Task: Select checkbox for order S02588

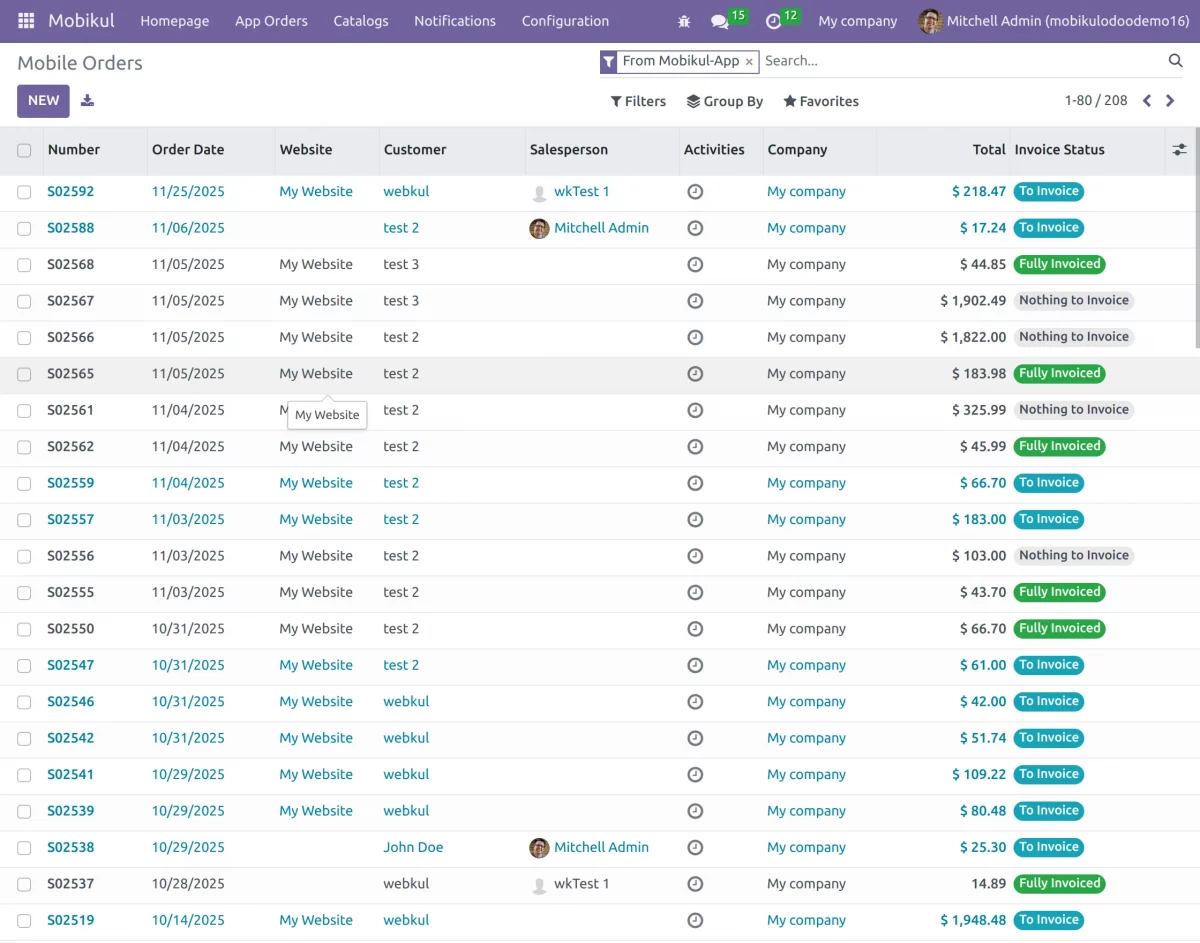Action: click(x=24, y=228)
